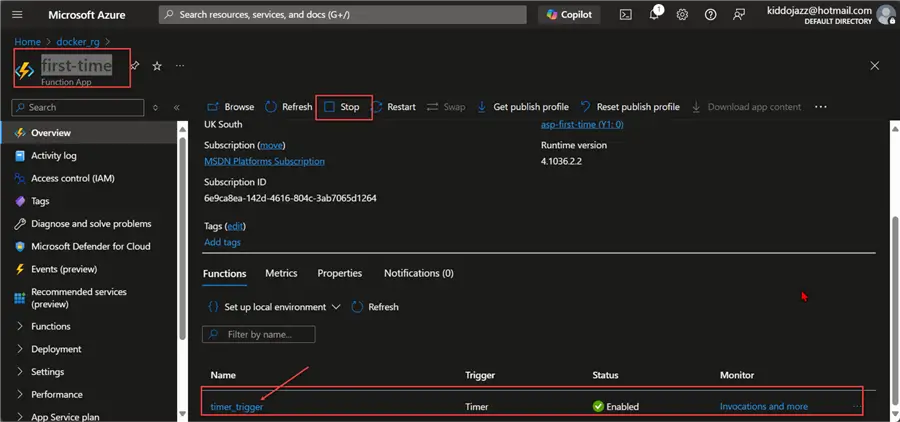Go to docker_rg breadcrumb
The image size is (900, 422).
pos(77,42)
